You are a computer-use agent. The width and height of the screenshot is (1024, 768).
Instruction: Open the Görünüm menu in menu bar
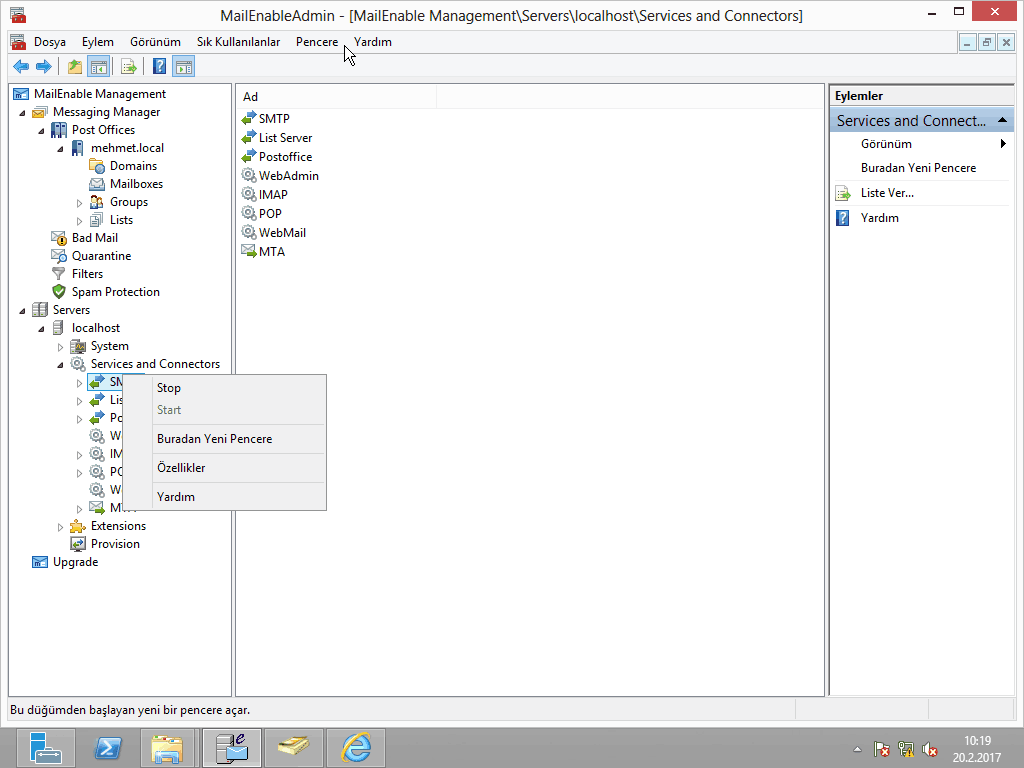pyautogui.click(x=155, y=42)
